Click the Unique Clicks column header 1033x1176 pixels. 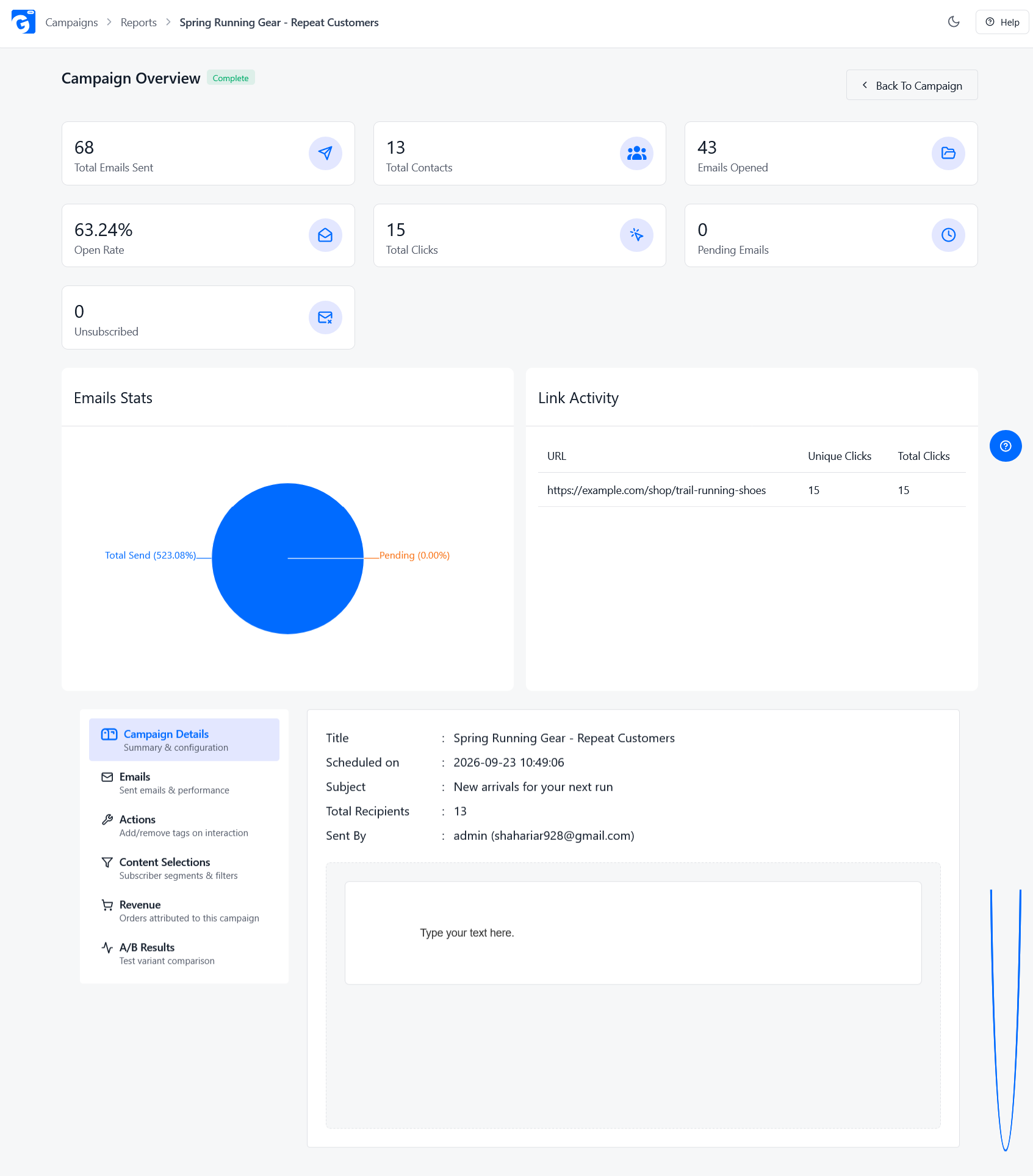(840, 456)
